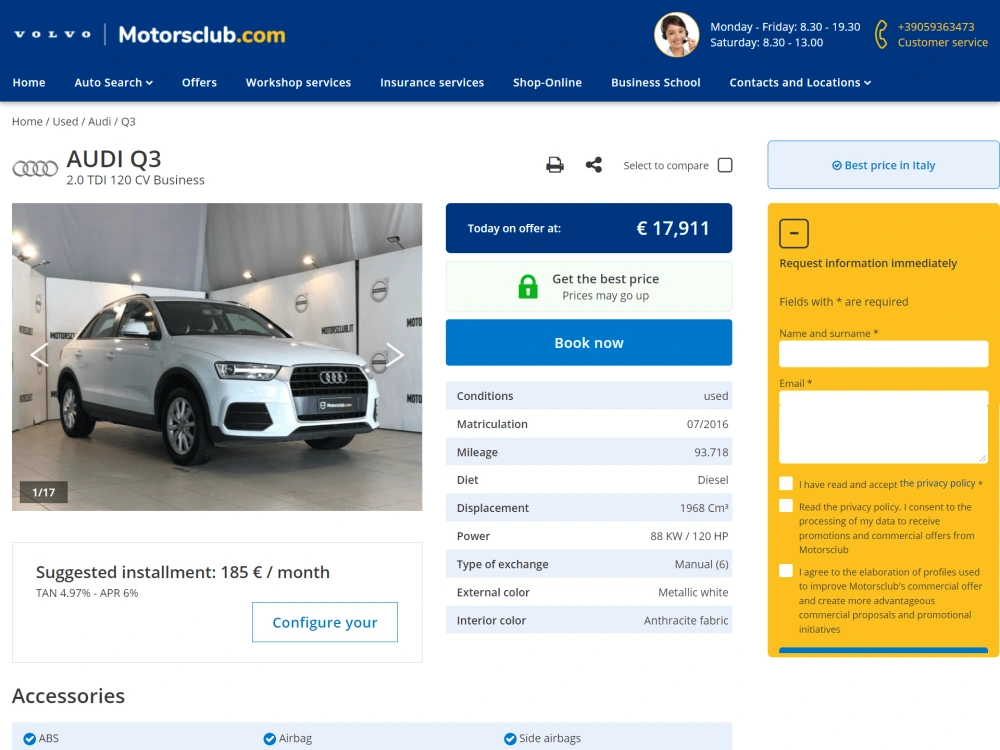Click the '07/2016' matriculation value
1000x750 pixels.
point(707,424)
